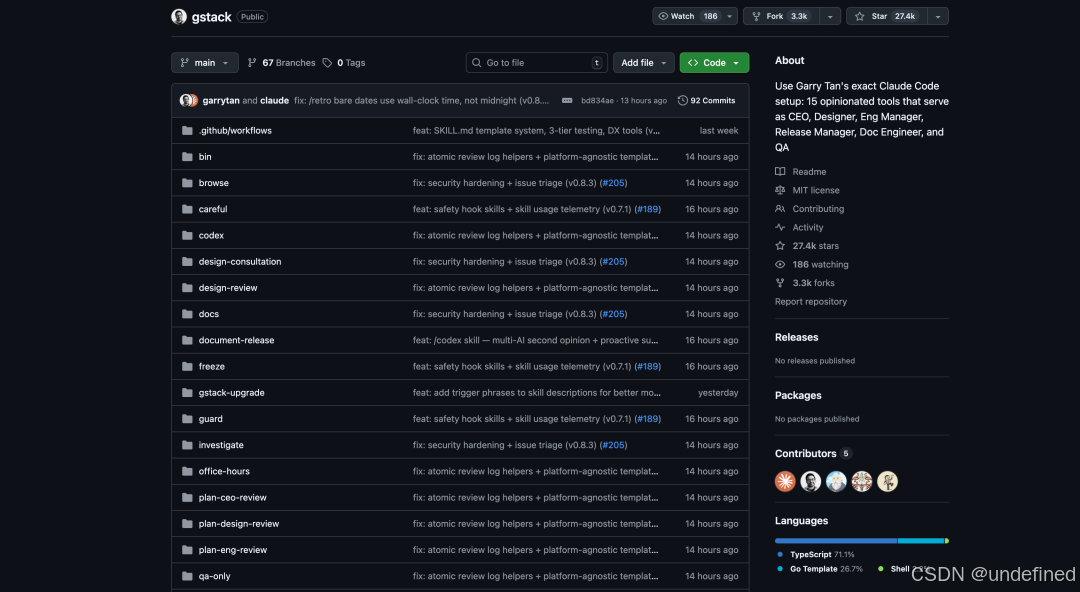Open the main branch dropdown
Screen dimensions: 1080x592
205,63
